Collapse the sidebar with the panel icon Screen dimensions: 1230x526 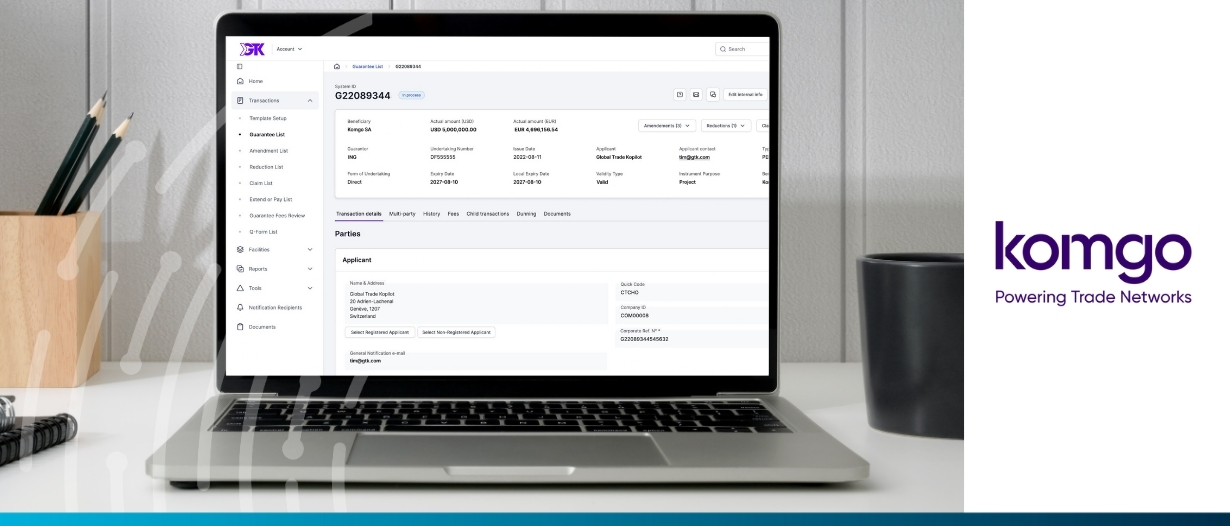(x=239, y=66)
